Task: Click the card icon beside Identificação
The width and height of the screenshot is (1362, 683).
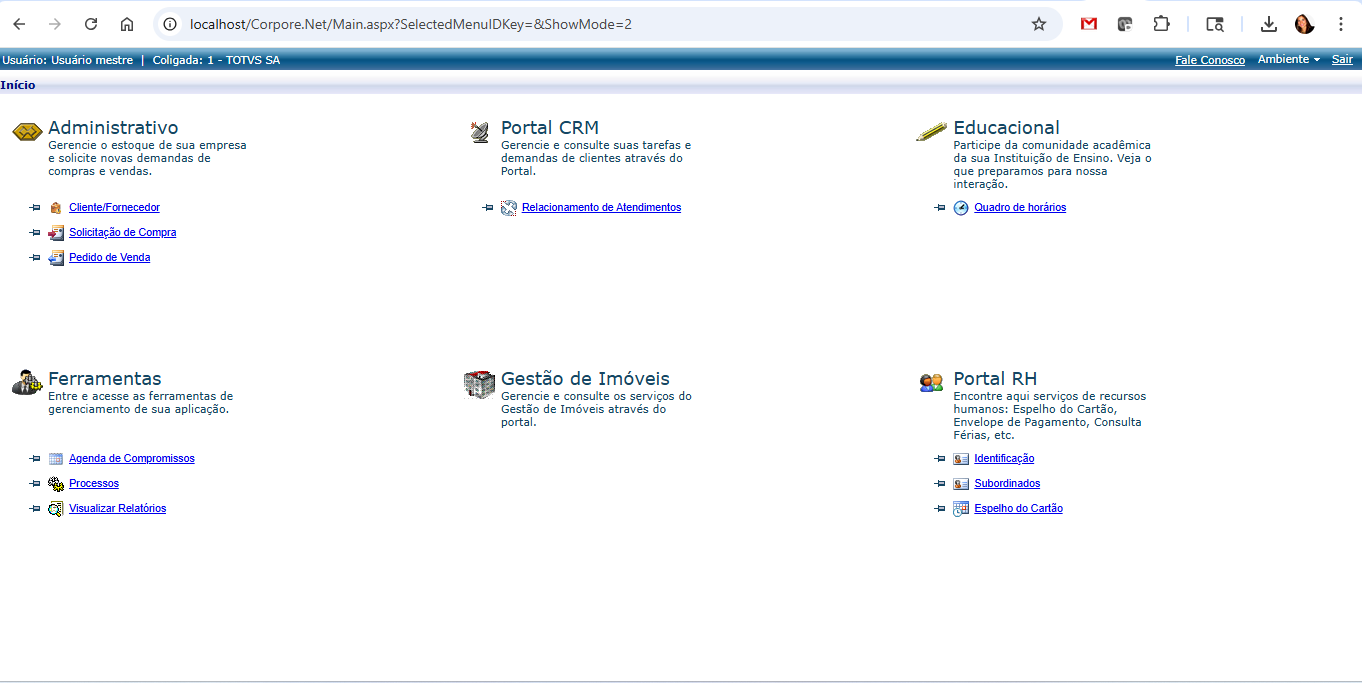Action: click(961, 459)
